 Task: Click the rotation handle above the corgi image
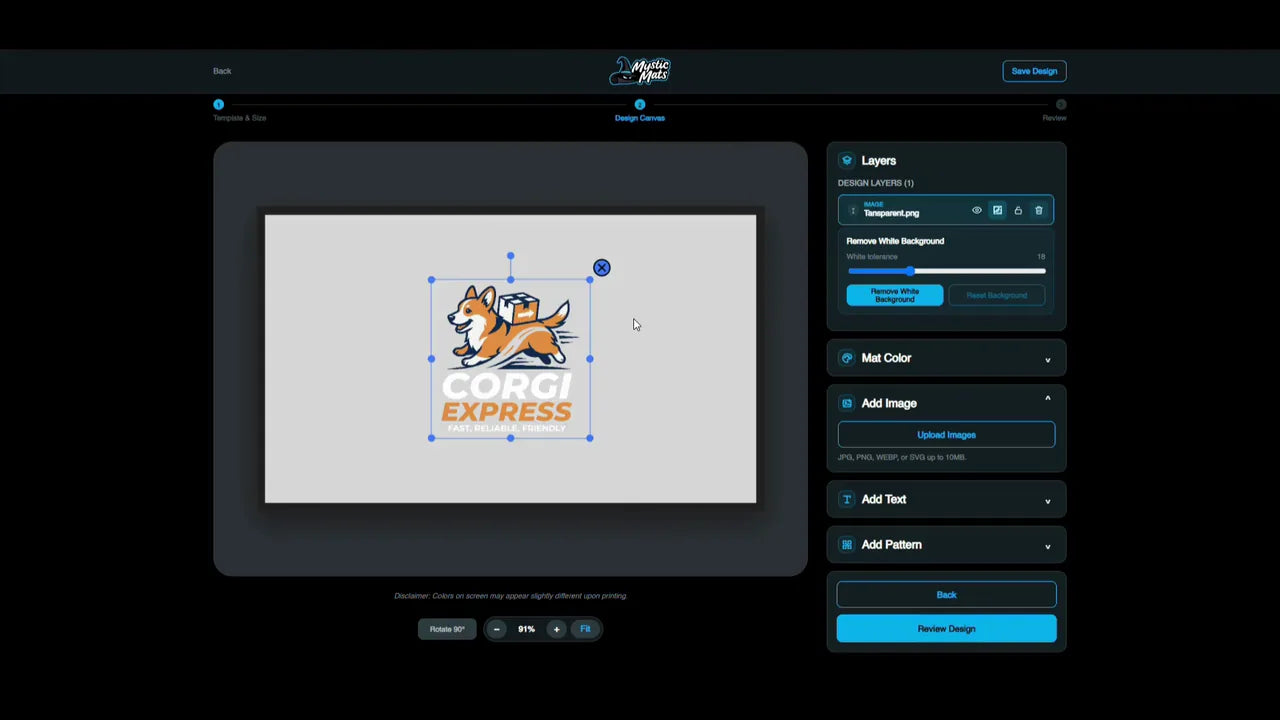511,256
